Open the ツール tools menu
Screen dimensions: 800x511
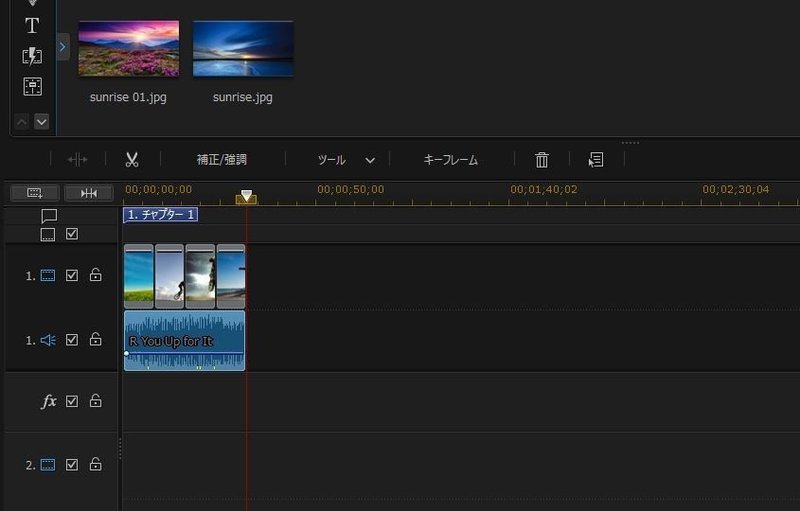(332, 160)
